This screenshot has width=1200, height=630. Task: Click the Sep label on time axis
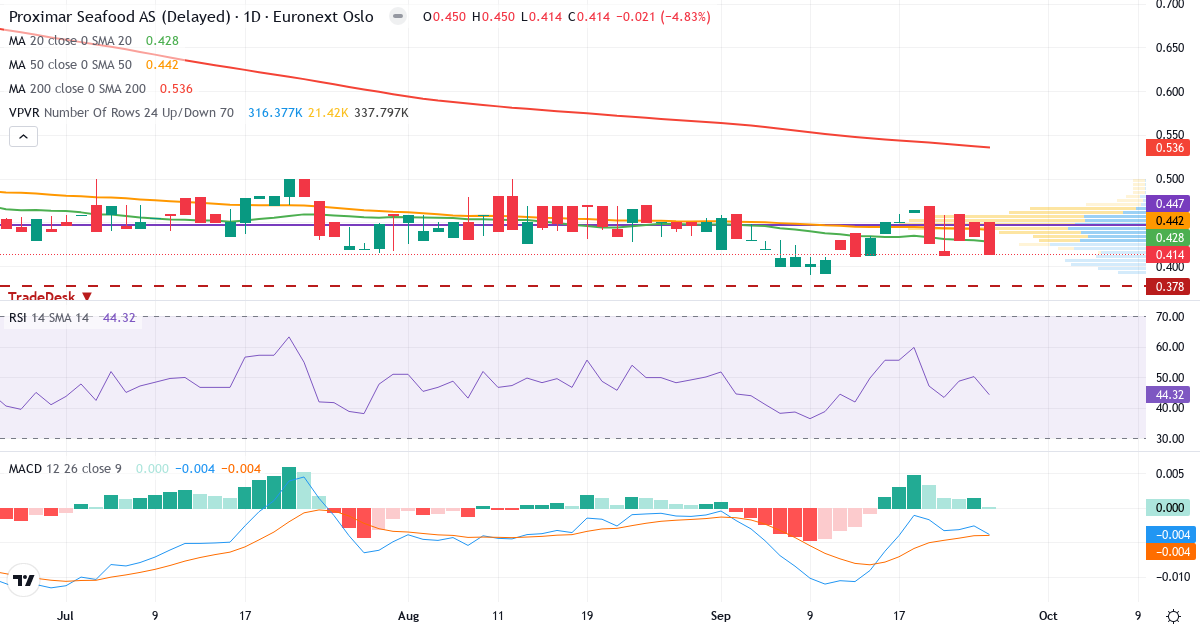(x=721, y=615)
